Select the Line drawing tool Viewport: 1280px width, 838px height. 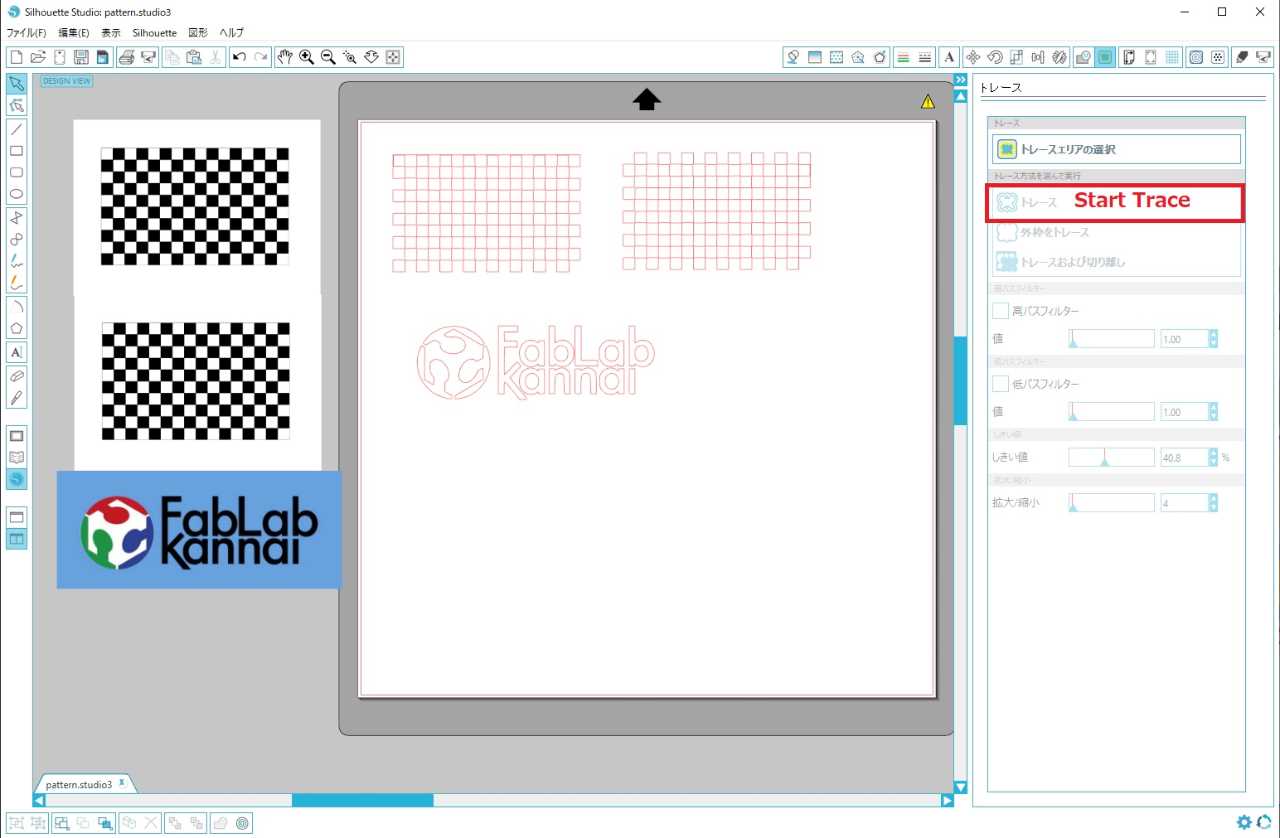(x=16, y=129)
